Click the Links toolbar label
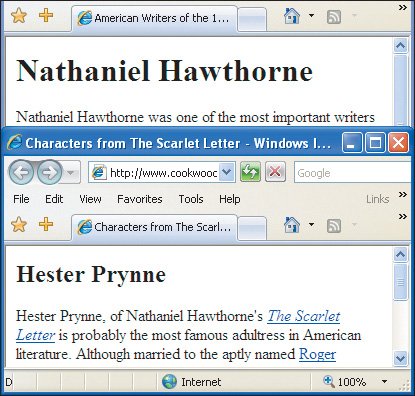 tap(378, 199)
